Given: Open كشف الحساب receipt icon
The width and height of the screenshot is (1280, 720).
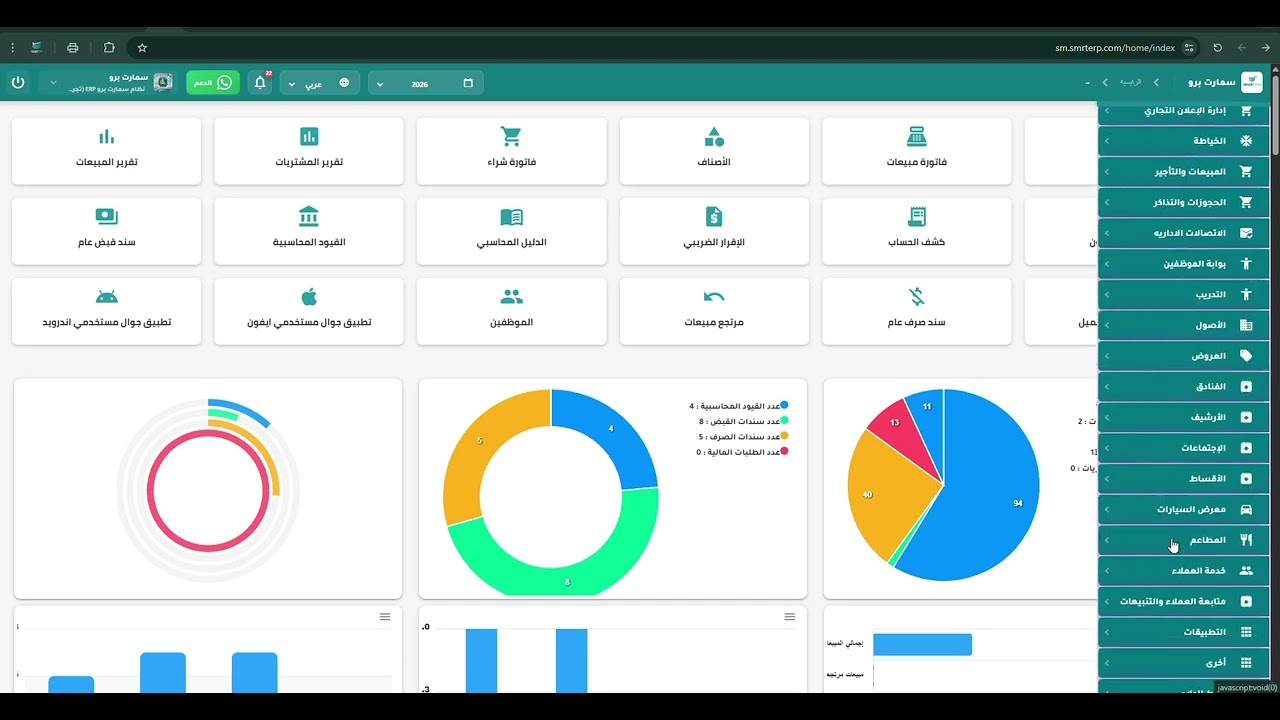Looking at the screenshot, I should (x=916, y=217).
